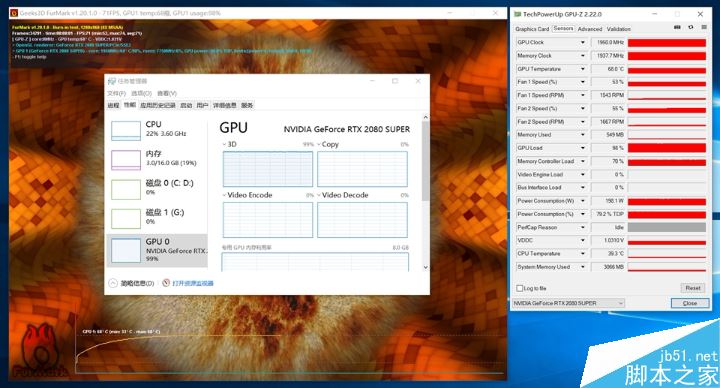The image size is (720, 388).
Task: Switch to the Sensors tab
Action: pos(563,28)
